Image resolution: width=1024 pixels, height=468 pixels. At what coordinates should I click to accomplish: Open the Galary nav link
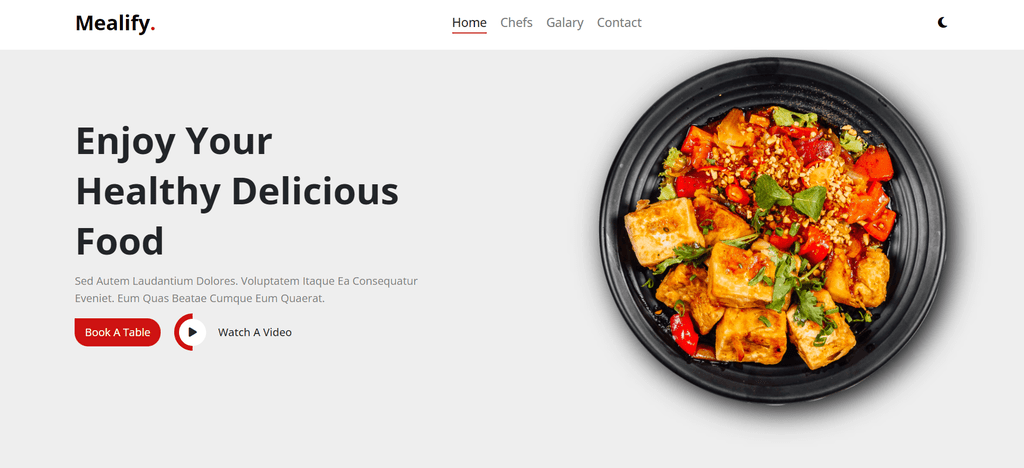coord(564,23)
